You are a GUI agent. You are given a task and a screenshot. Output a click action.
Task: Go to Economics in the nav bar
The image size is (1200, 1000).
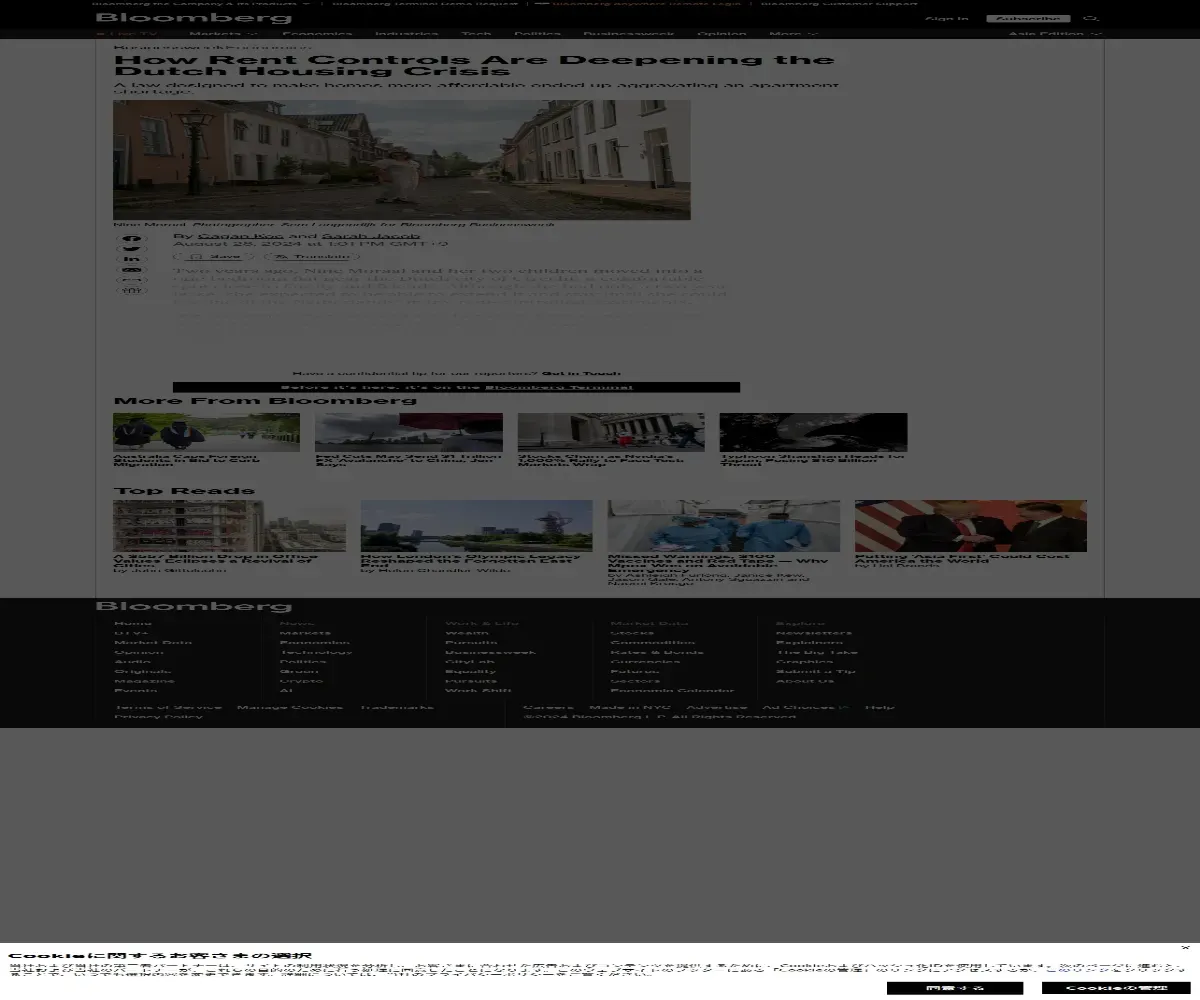click(x=317, y=34)
